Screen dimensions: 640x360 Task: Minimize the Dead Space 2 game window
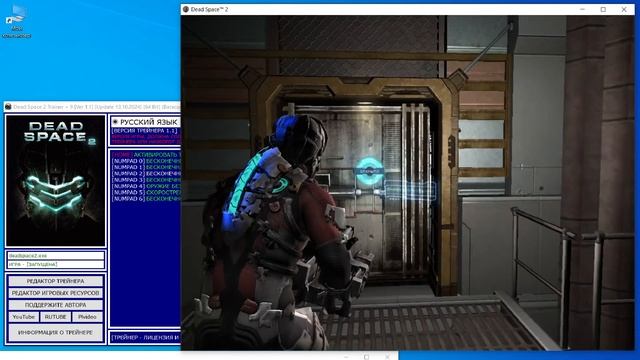582,9
